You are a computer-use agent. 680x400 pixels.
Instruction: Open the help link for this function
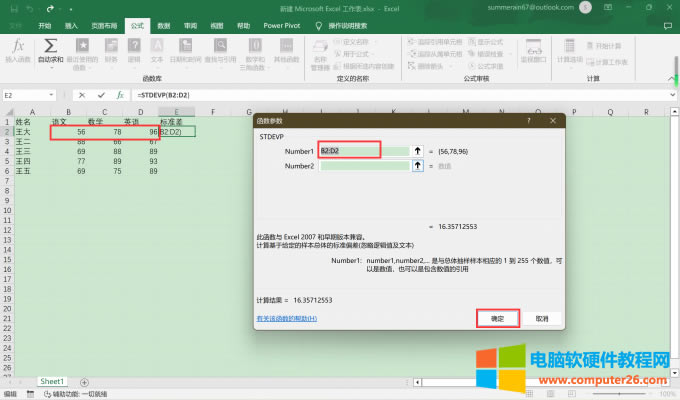point(286,318)
